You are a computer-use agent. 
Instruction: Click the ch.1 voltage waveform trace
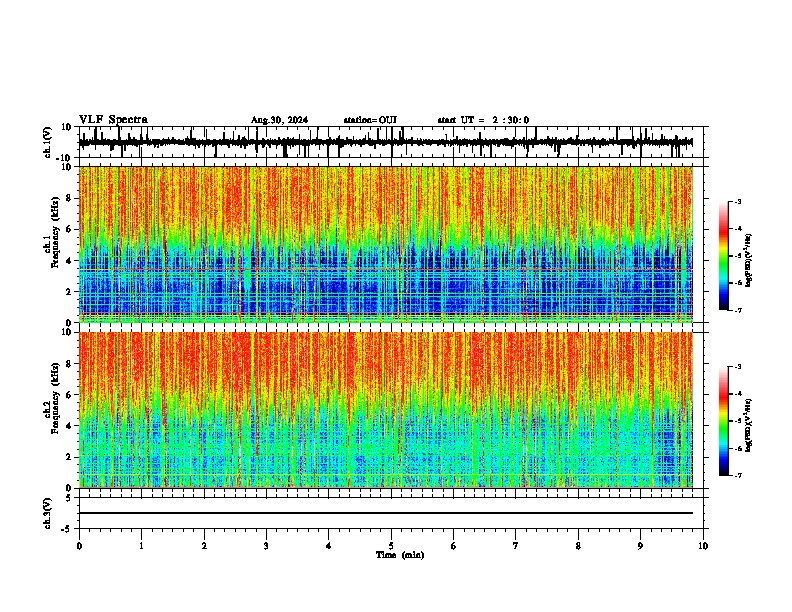coord(385,142)
